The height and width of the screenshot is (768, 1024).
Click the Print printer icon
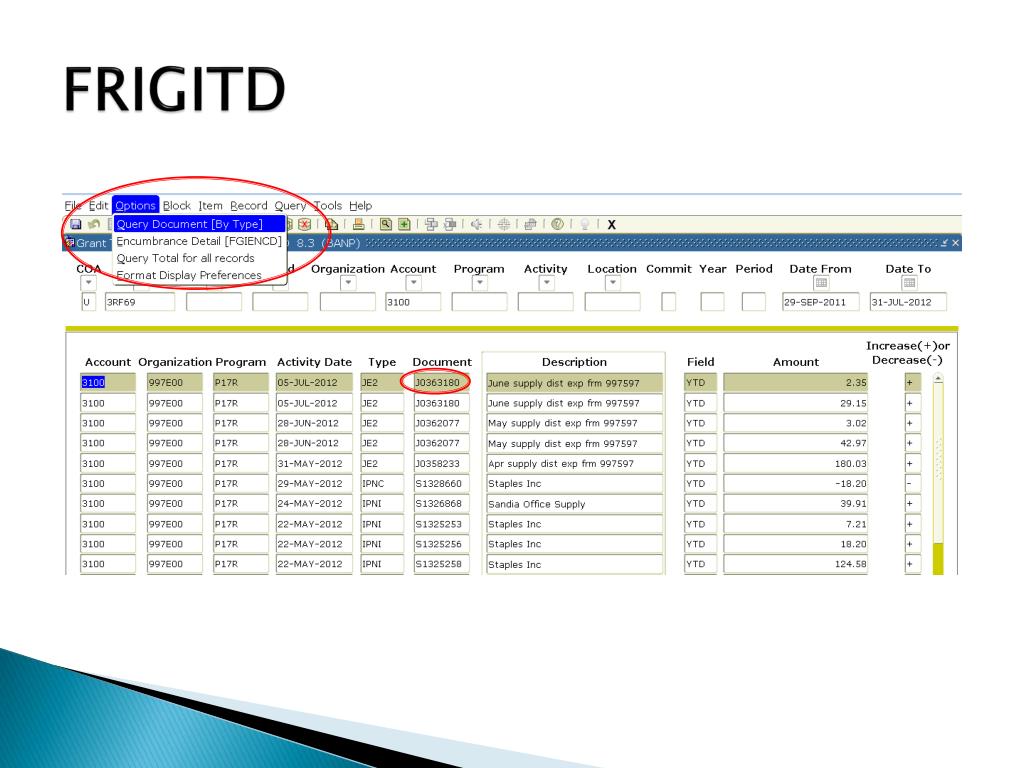pyautogui.click(x=359, y=224)
